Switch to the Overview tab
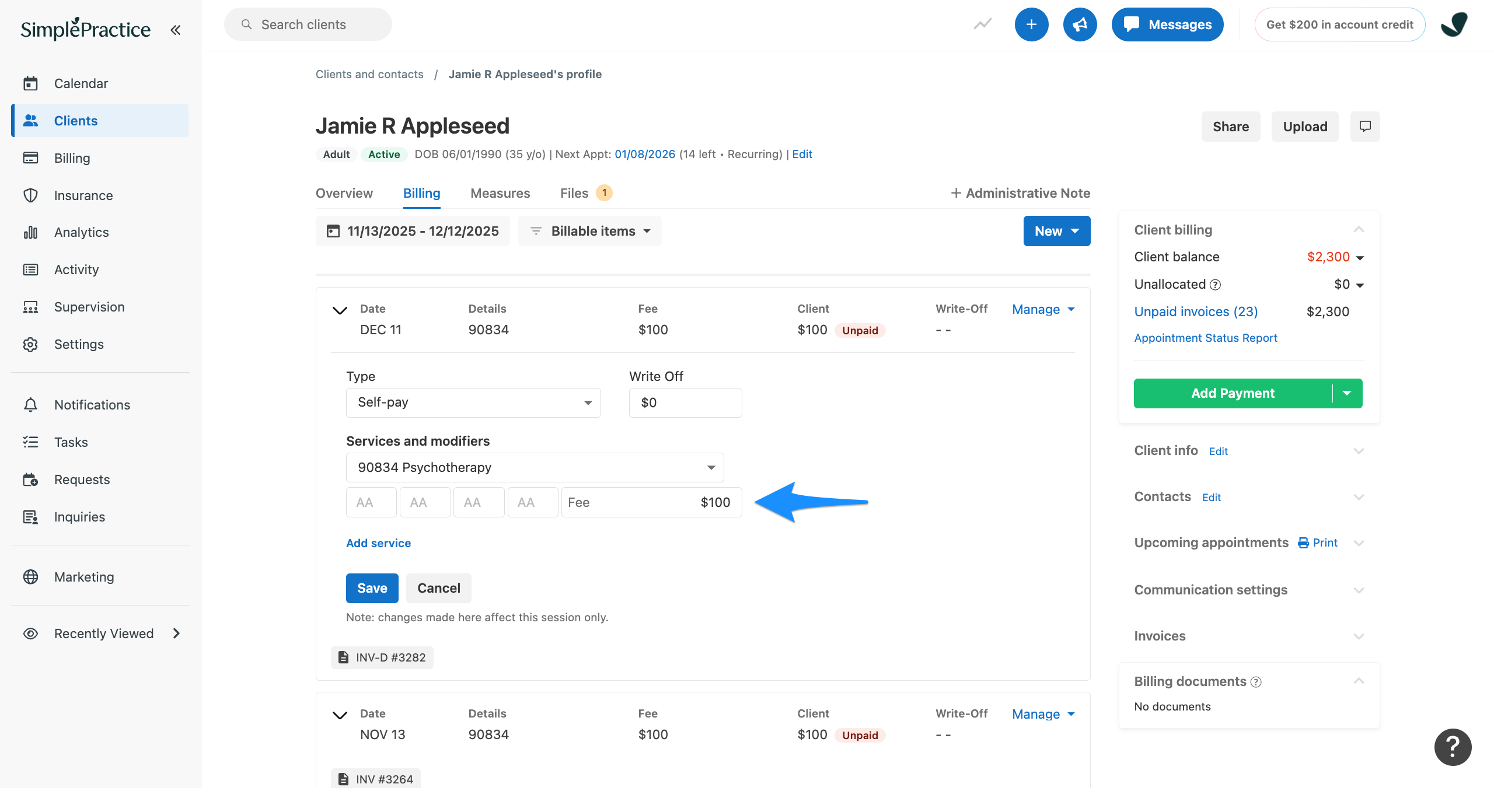Screen dimensions: 1494x812 344,193
